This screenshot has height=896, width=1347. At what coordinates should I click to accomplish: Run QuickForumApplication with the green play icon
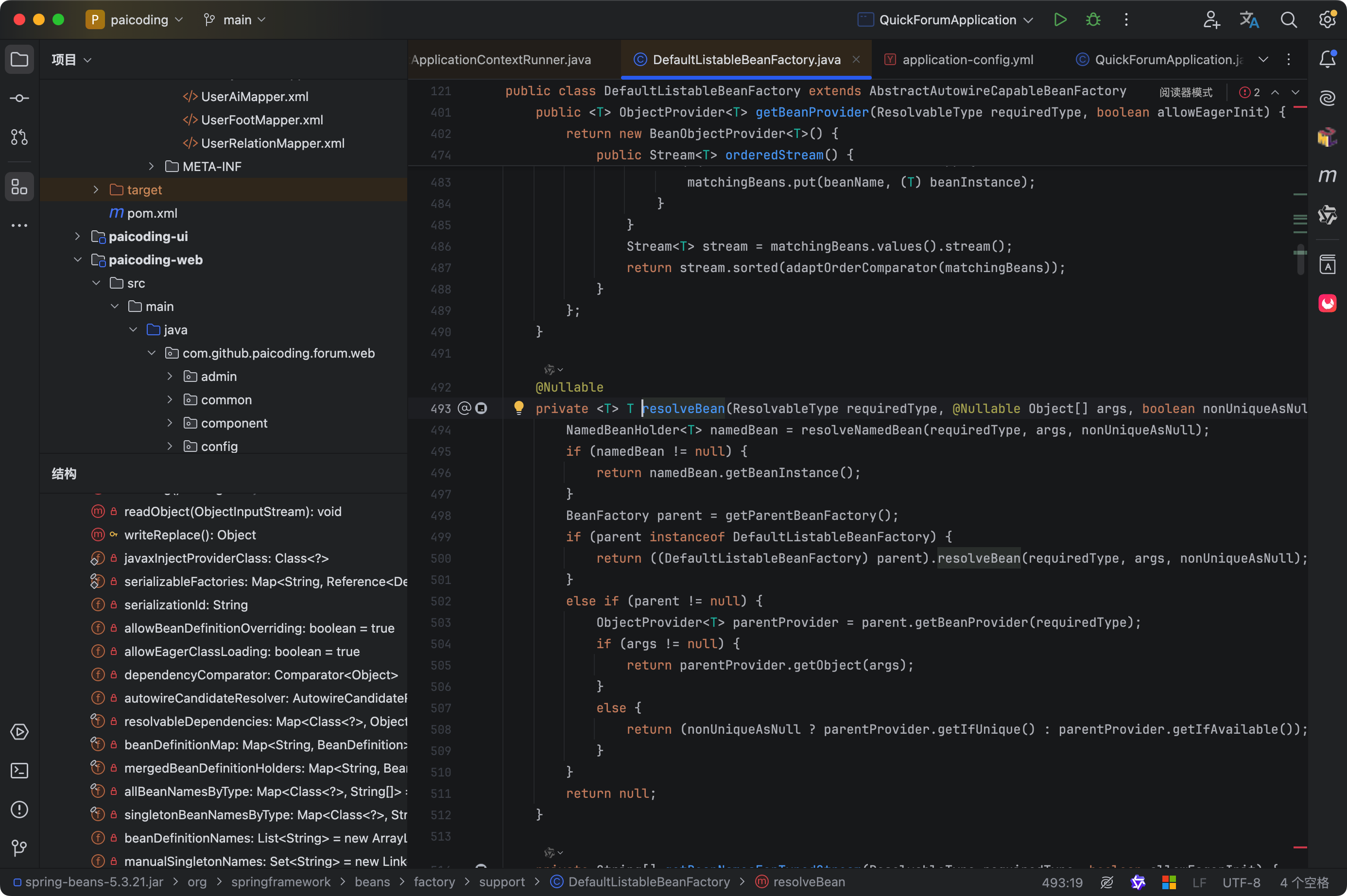pyautogui.click(x=1060, y=20)
